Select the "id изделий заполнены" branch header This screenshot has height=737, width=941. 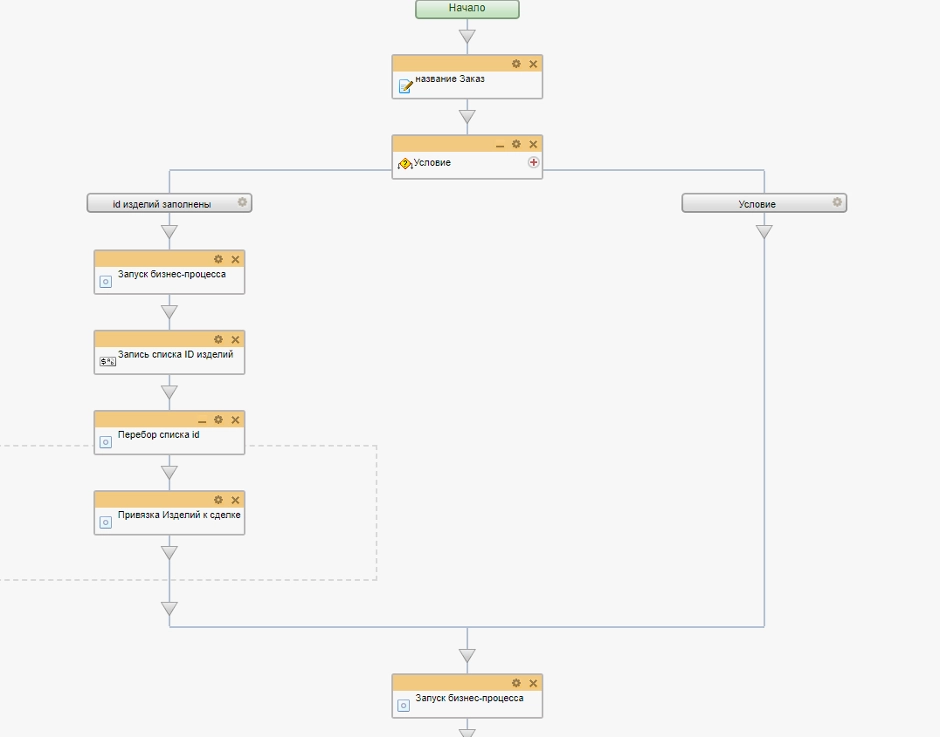coord(162,204)
